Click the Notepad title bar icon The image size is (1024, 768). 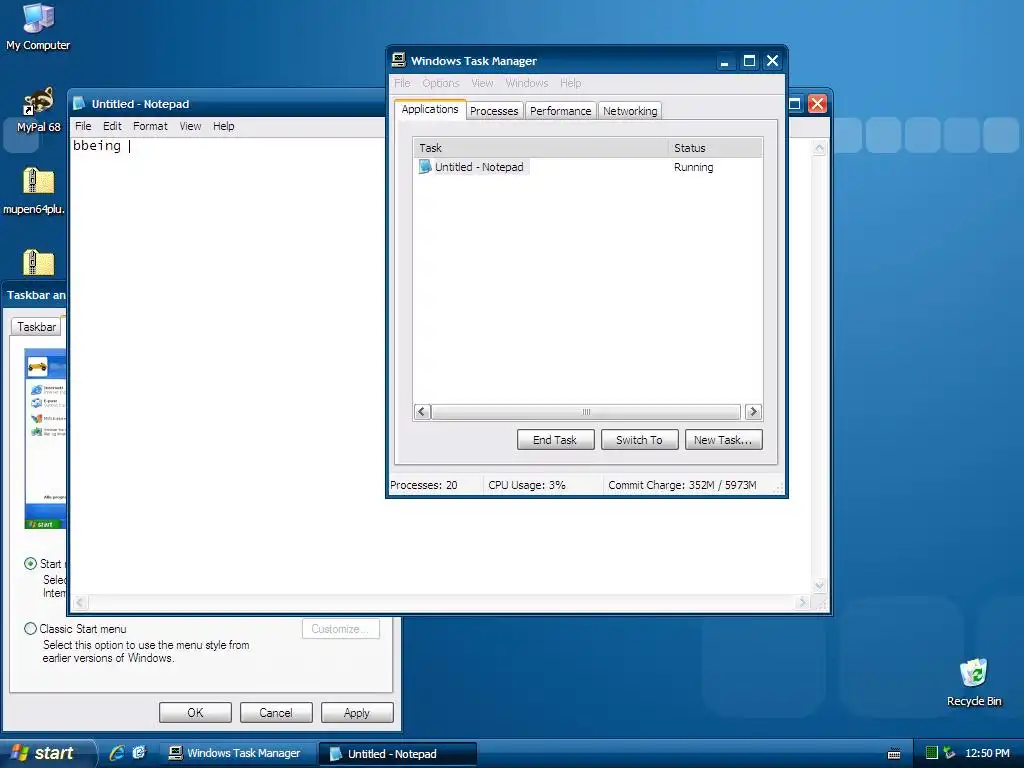tap(79, 103)
